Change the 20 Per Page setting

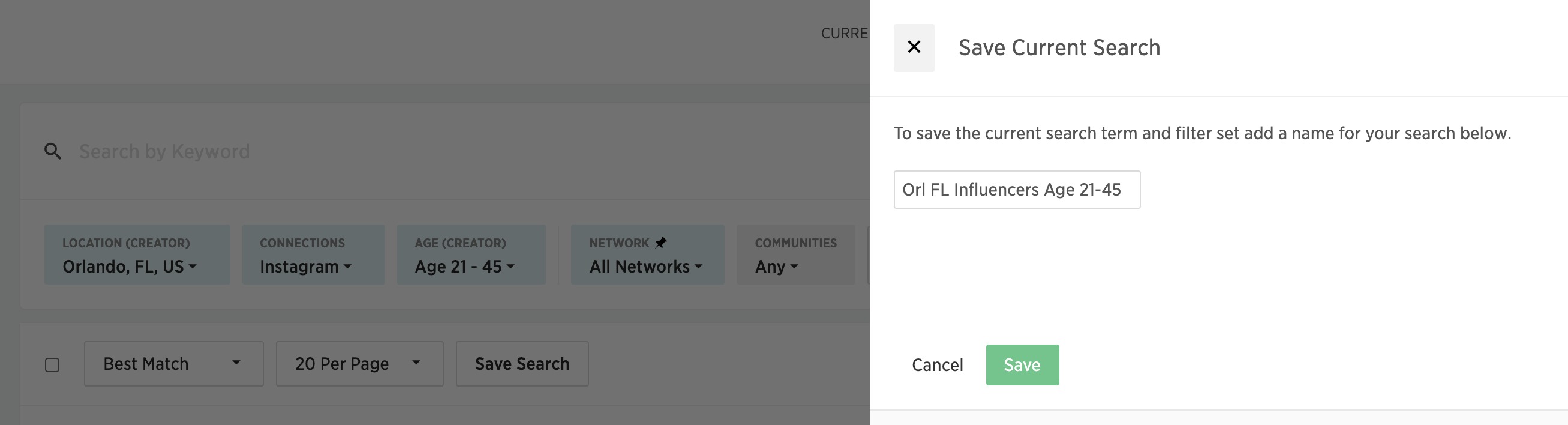360,364
